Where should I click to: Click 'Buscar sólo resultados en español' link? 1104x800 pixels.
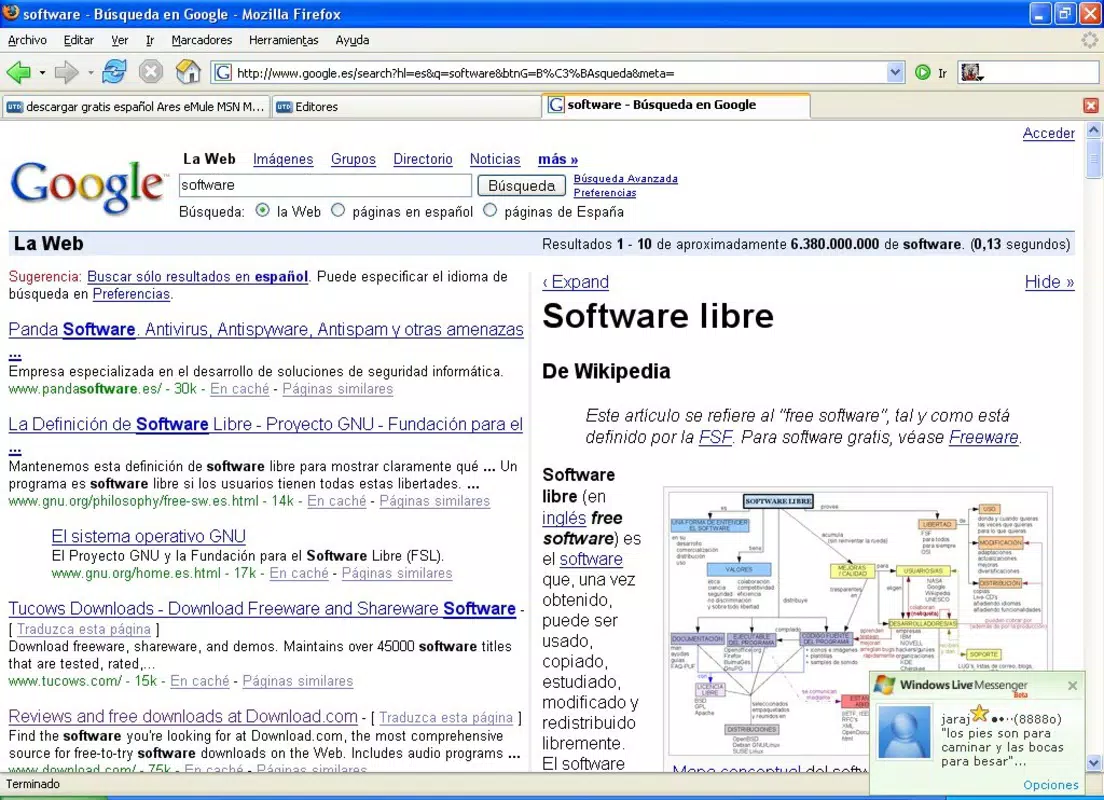click(197, 277)
